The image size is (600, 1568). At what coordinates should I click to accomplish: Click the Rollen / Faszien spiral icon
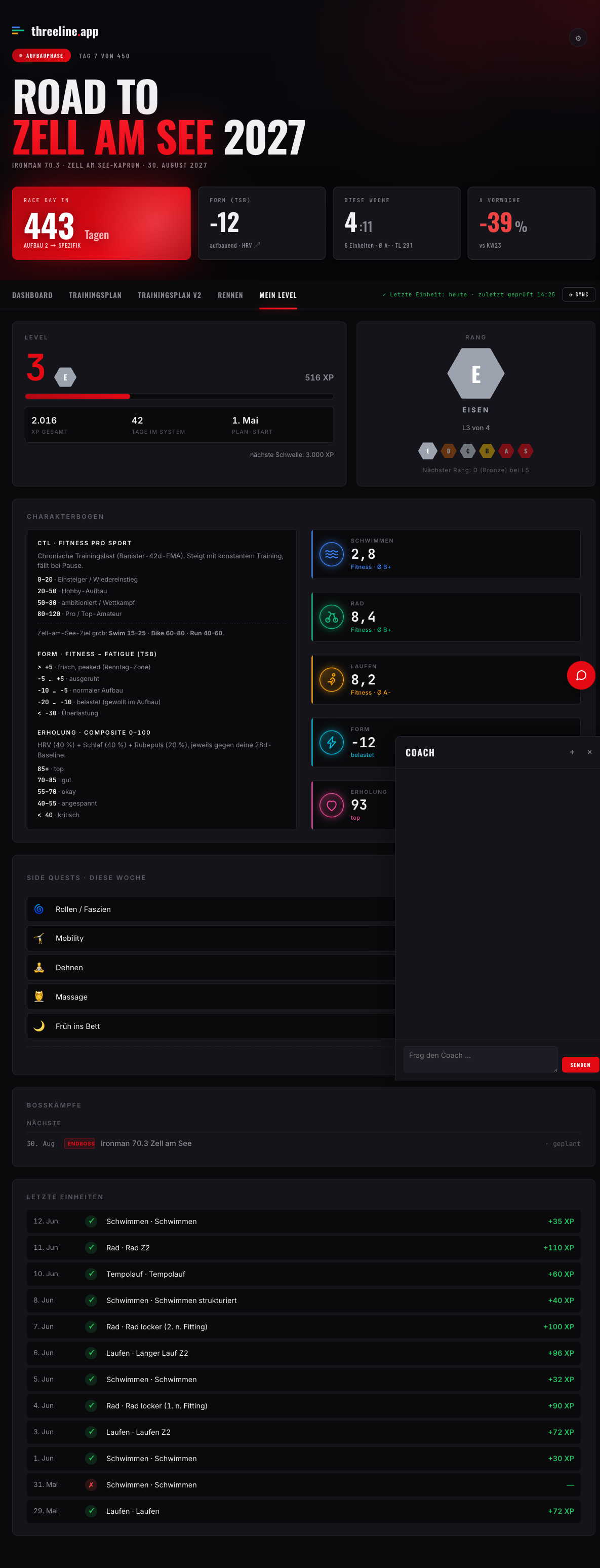pos(39,909)
